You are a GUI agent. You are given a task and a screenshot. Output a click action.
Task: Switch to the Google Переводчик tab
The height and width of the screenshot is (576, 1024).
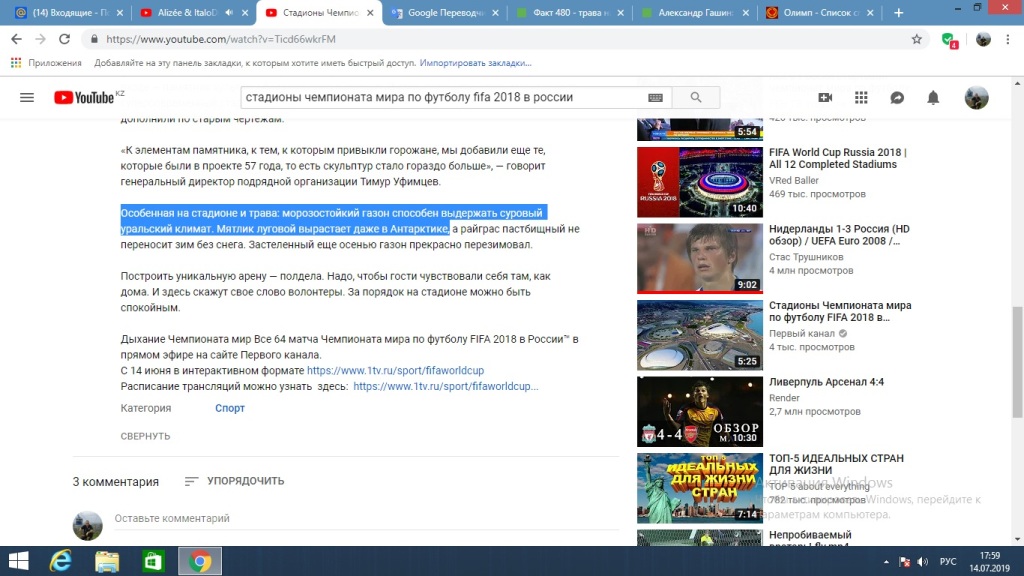(438, 12)
